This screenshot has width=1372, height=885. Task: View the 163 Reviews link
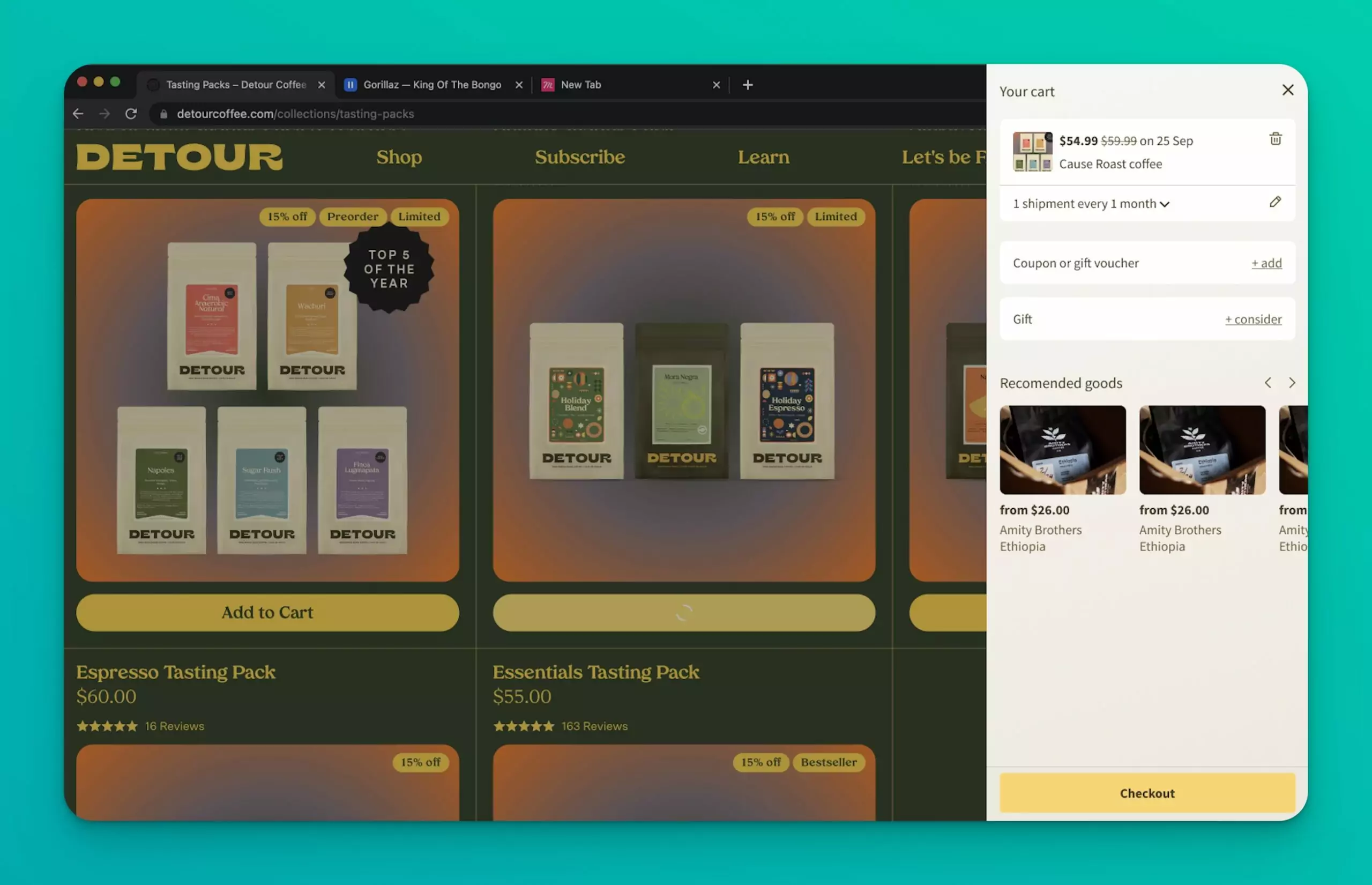tap(594, 726)
